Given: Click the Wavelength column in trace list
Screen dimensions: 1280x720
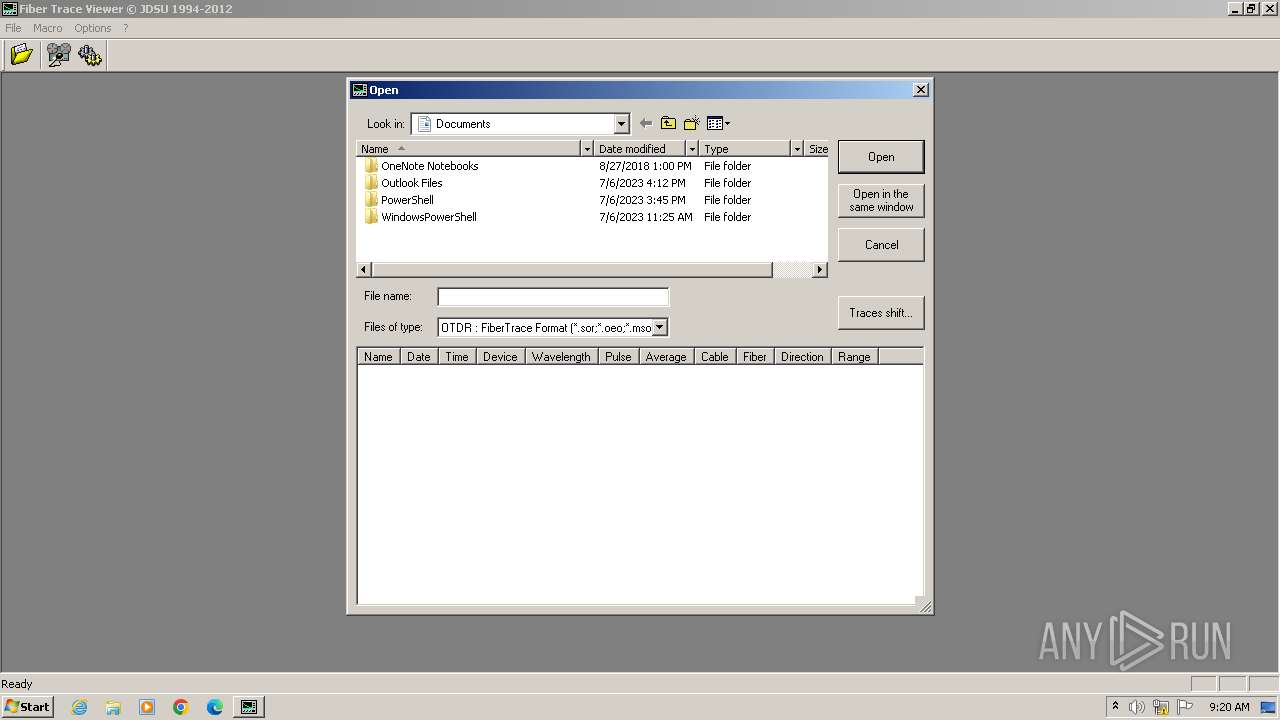Looking at the screenshot, I should click(x=561, y=357).
